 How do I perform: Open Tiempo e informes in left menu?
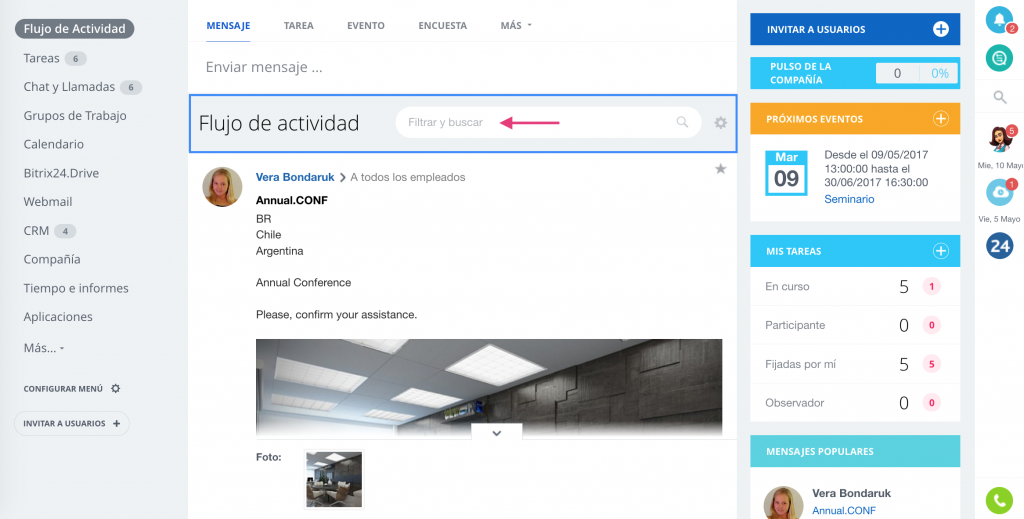tap(76, 288)
